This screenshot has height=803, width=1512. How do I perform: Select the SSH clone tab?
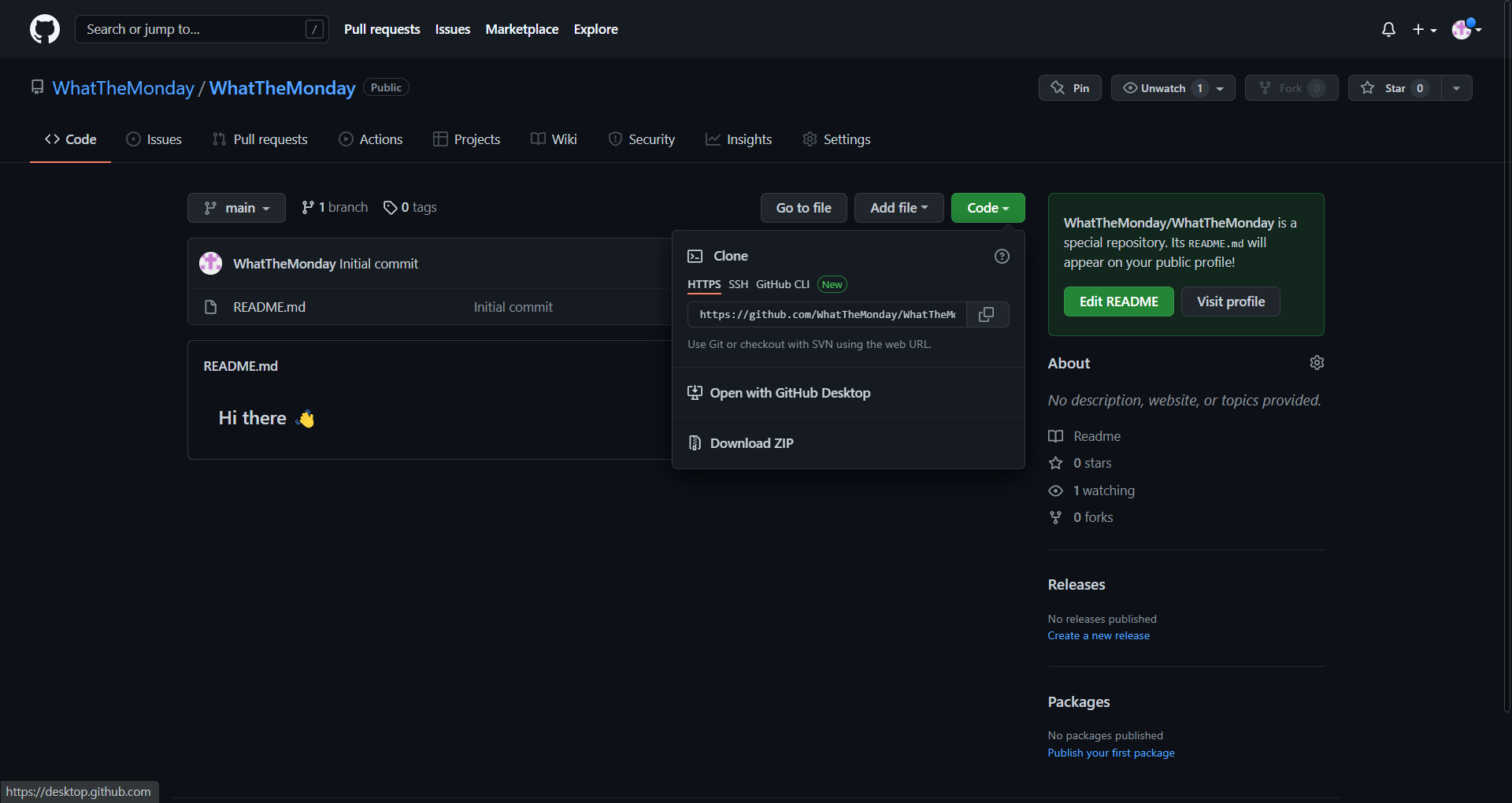(x=738, y=284)
